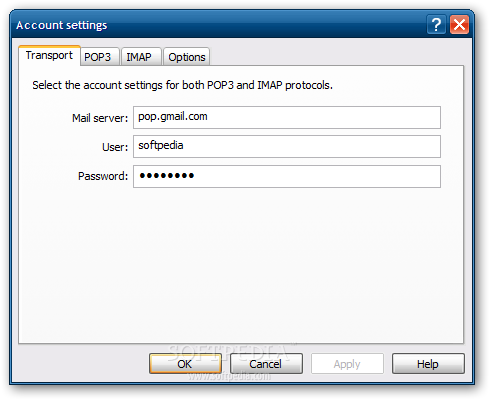
Task: Dismiss the dialog using Cancel button
Action: click(266, 364)
